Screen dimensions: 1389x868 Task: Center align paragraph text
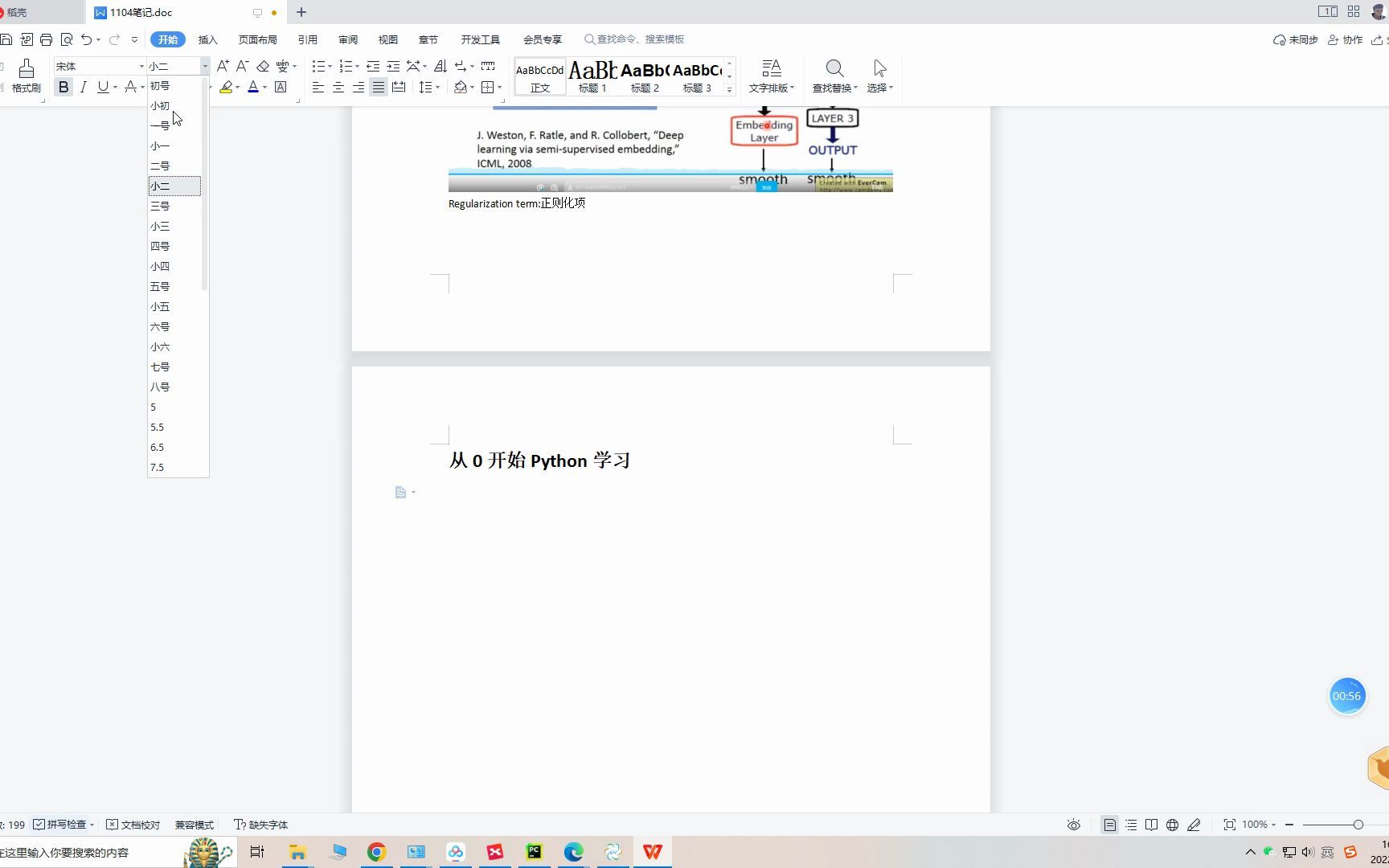coord(338,87)
